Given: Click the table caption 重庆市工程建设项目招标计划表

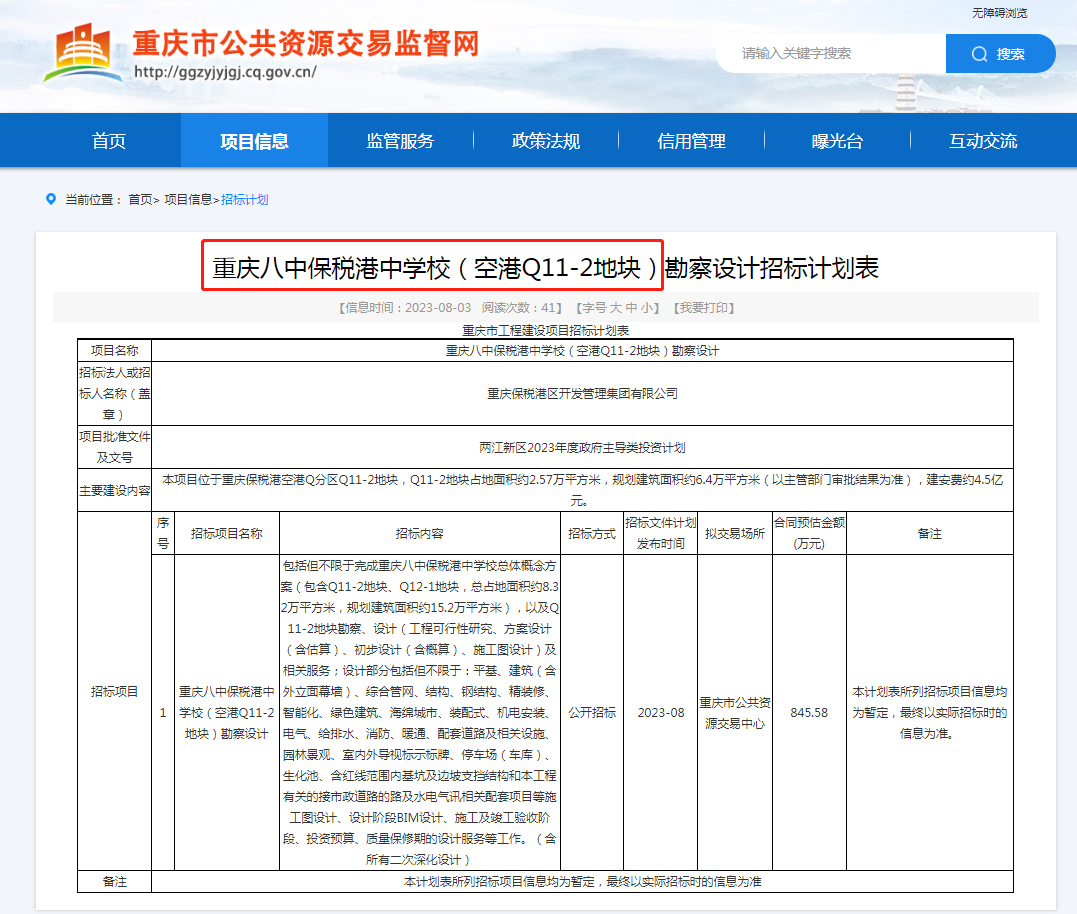Looking at the screenshot, I should tap(545, 331).
